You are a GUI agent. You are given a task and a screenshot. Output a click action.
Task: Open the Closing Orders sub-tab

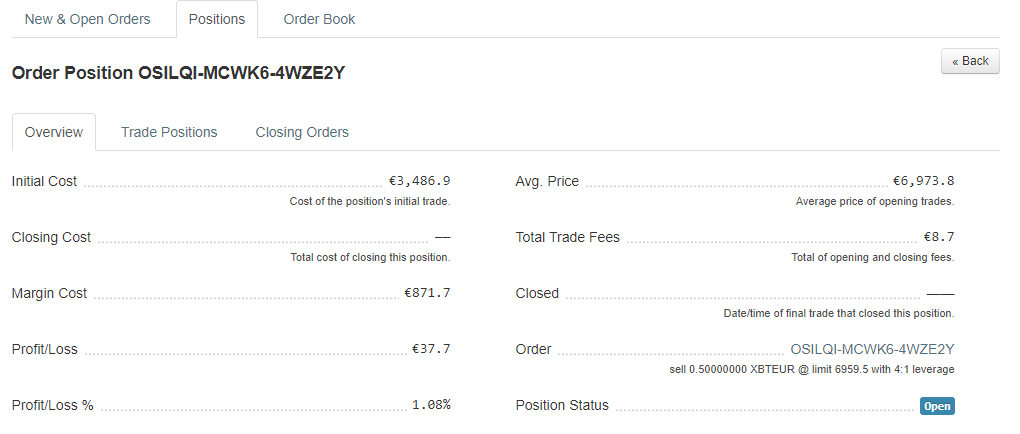(x=302, y=132)
